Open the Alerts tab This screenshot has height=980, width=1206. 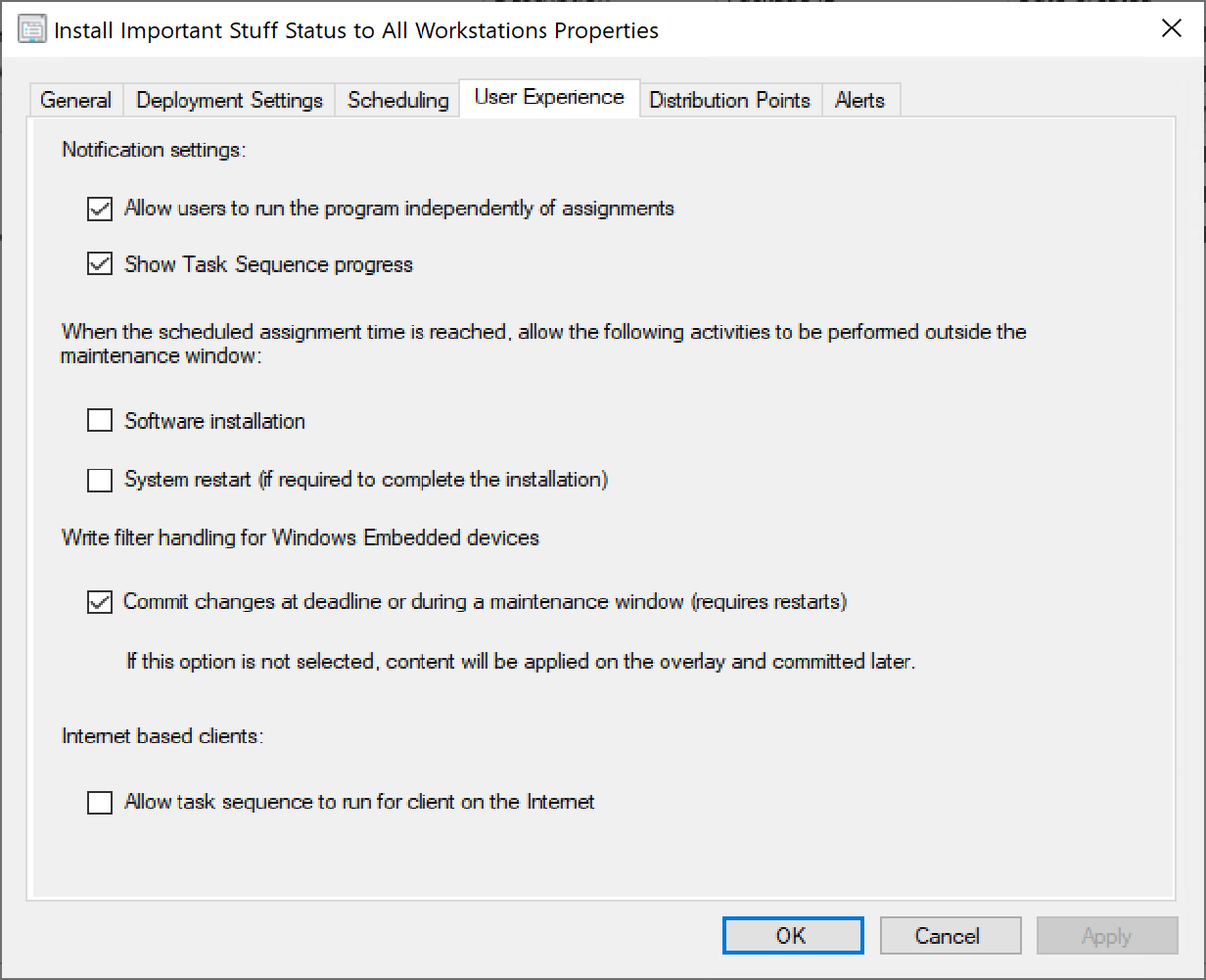[859, 99]
